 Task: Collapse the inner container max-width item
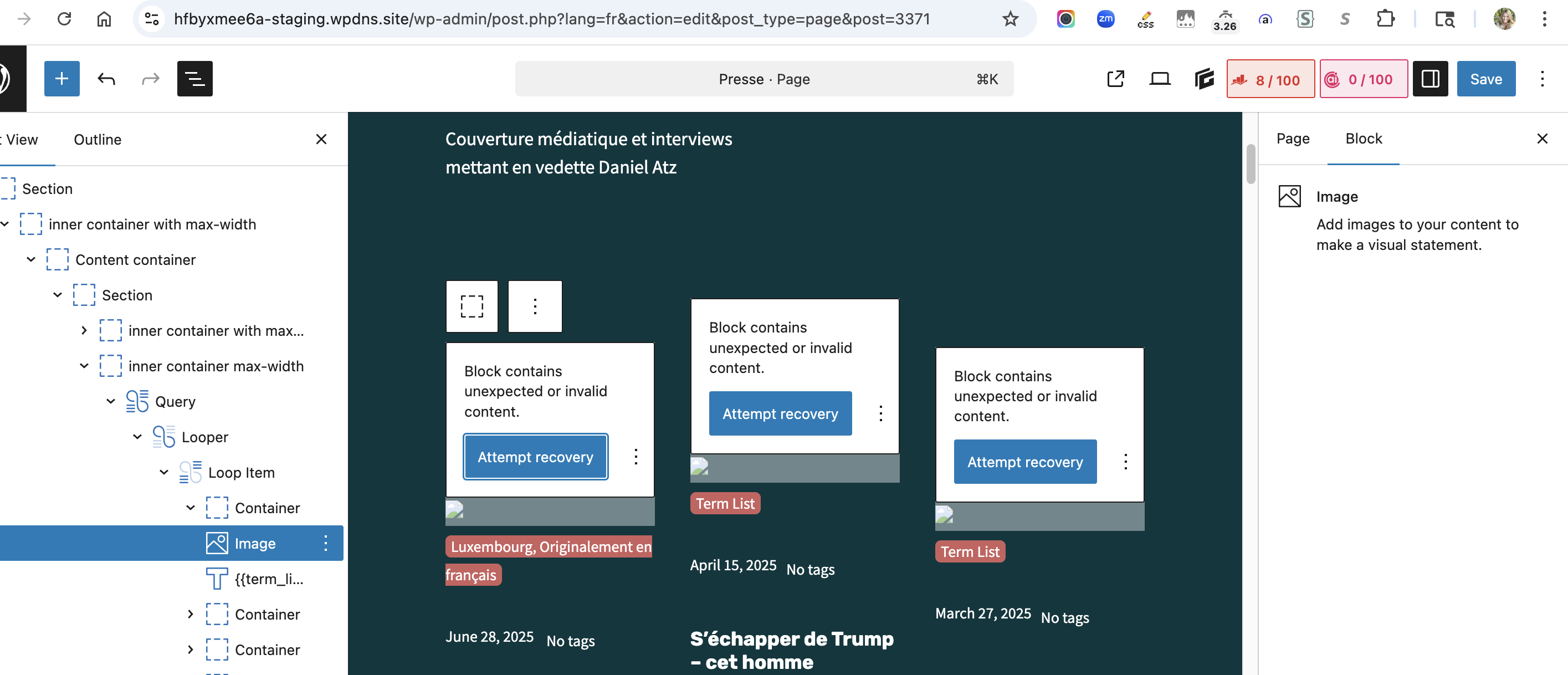84,366
